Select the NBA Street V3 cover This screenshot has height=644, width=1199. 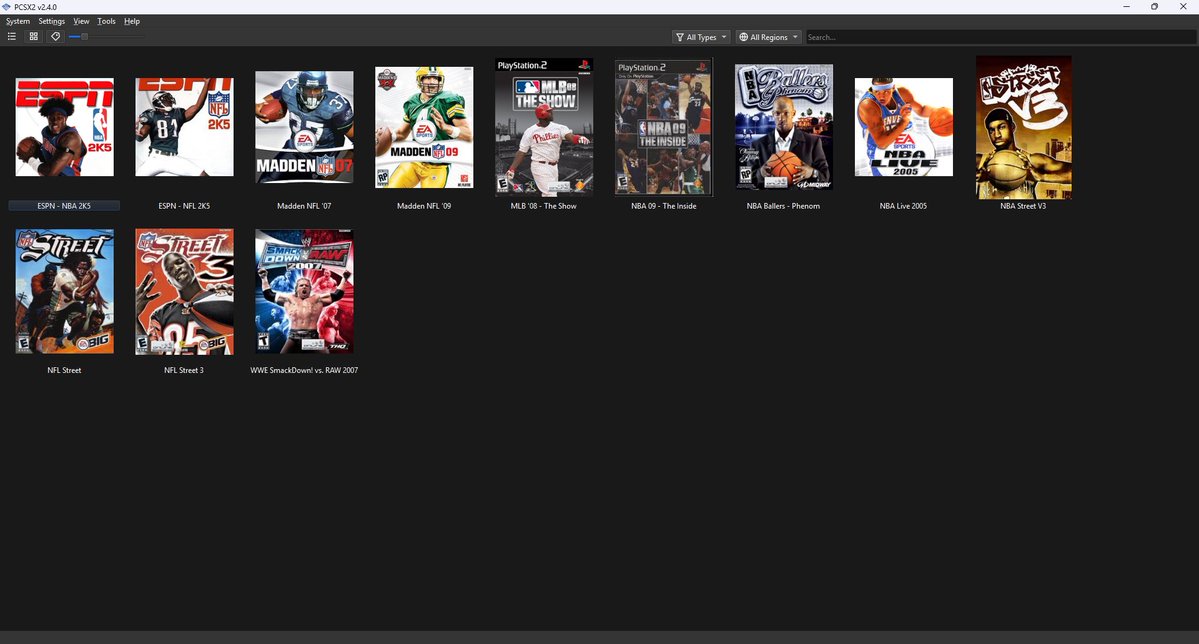(1024, 127)
